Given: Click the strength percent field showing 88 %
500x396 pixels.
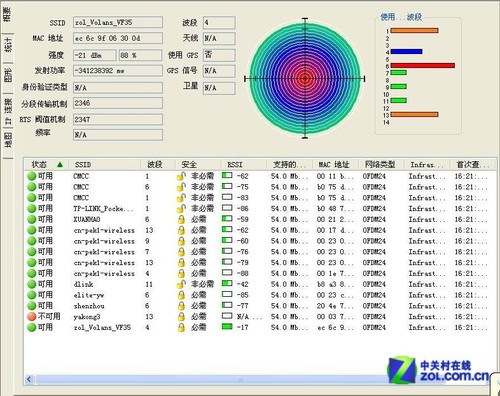Looking at the screenshot, I should [x=141, y=55].
